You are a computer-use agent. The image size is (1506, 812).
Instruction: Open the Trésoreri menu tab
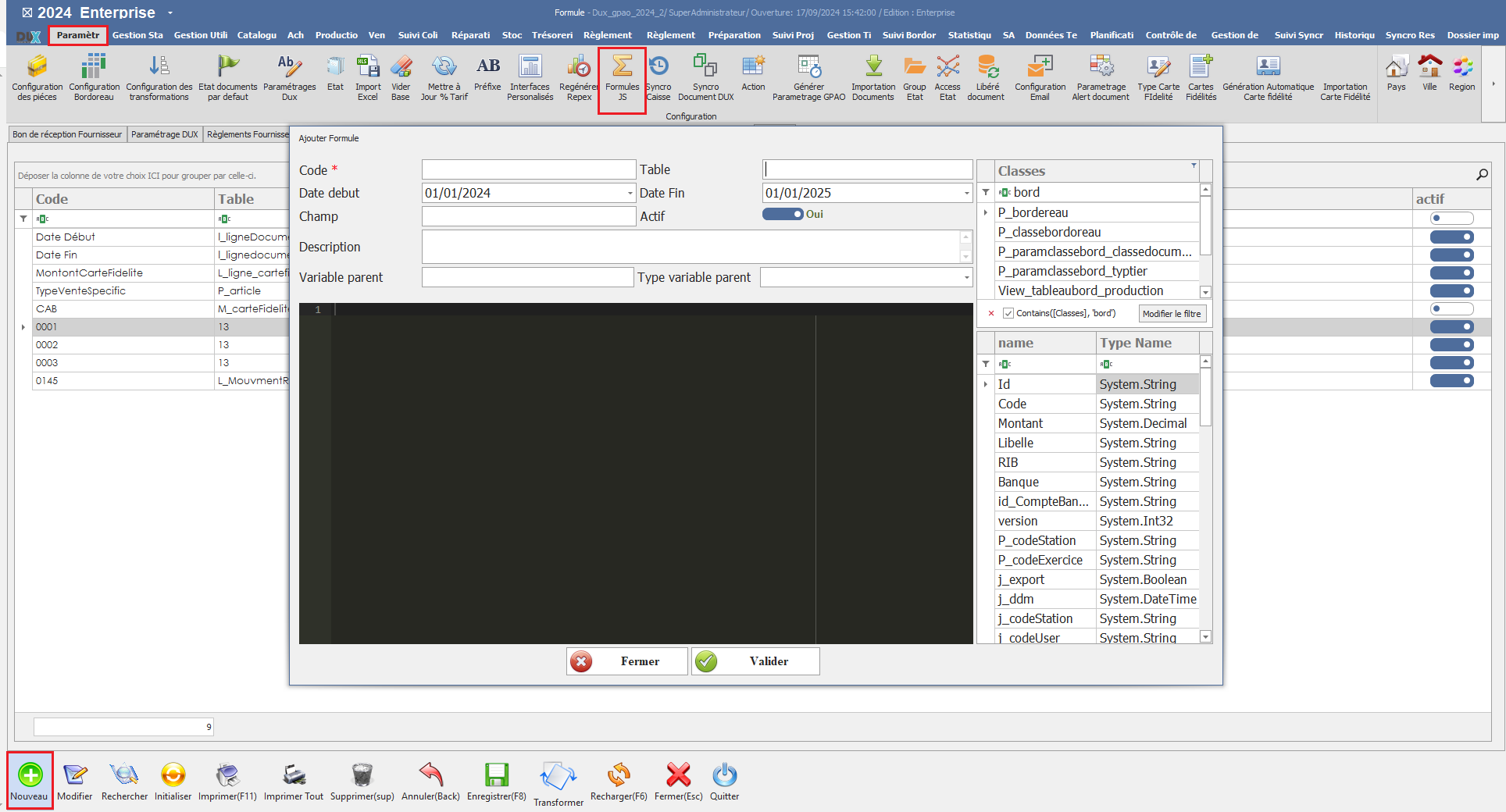point(552,35)
